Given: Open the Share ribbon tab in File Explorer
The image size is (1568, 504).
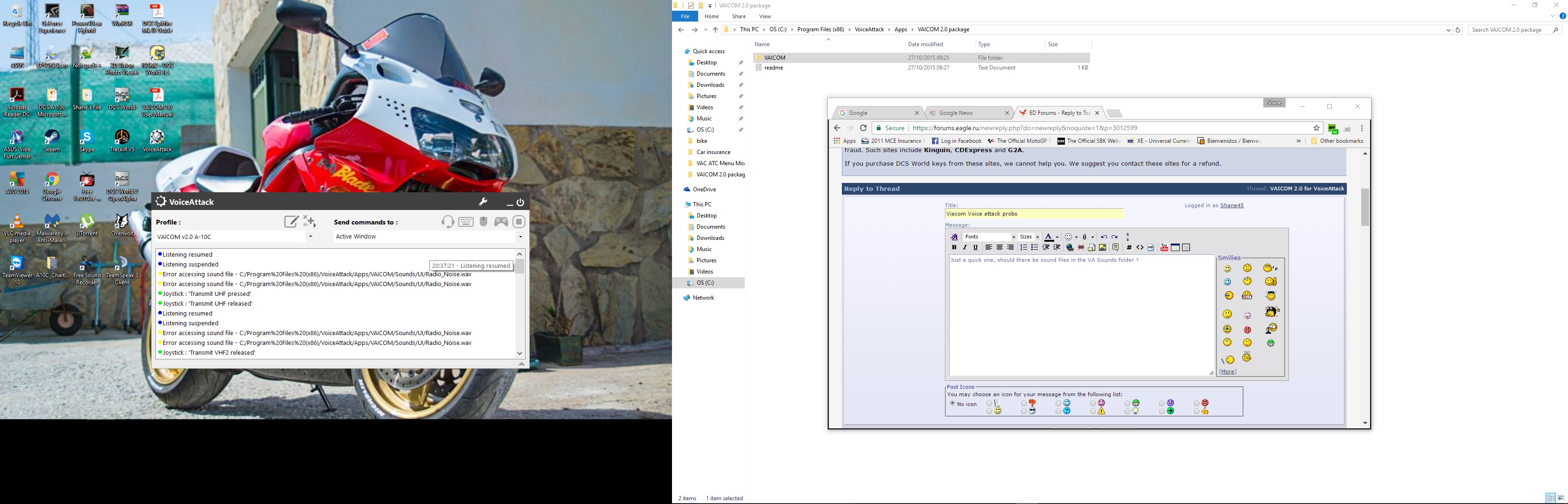Looking at the screenshot, I should click(739, 16).
